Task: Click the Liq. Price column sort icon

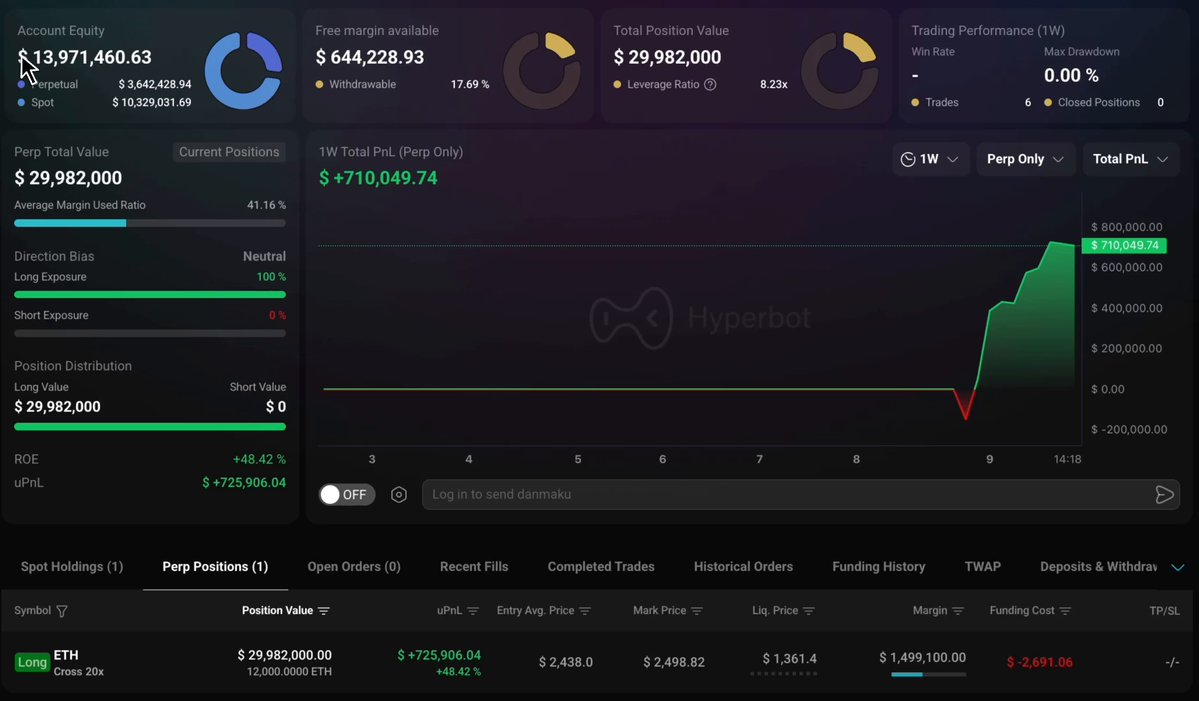Action: point(808,611)
